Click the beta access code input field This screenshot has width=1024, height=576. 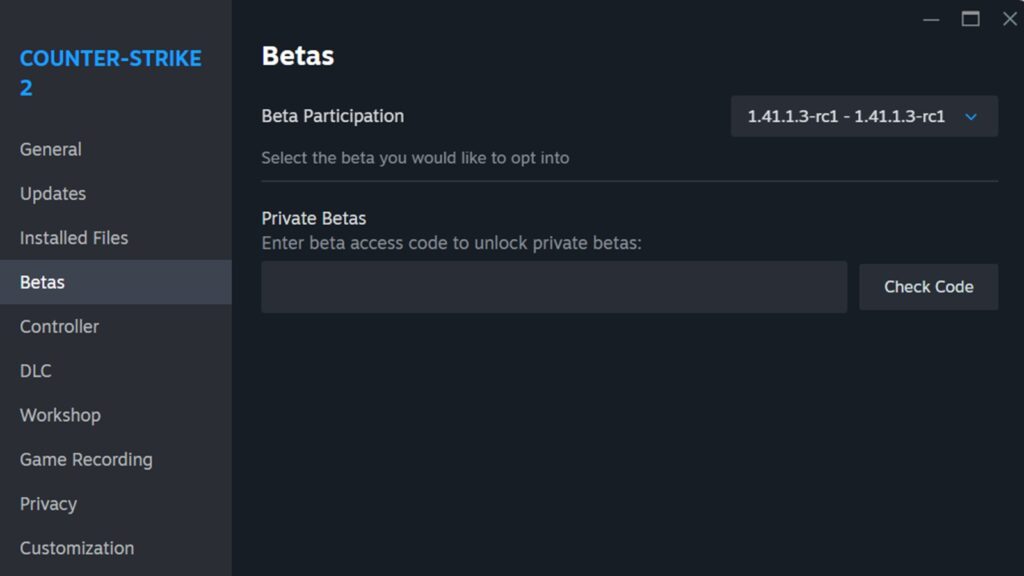pyautogui.click(x=553, y=287)
